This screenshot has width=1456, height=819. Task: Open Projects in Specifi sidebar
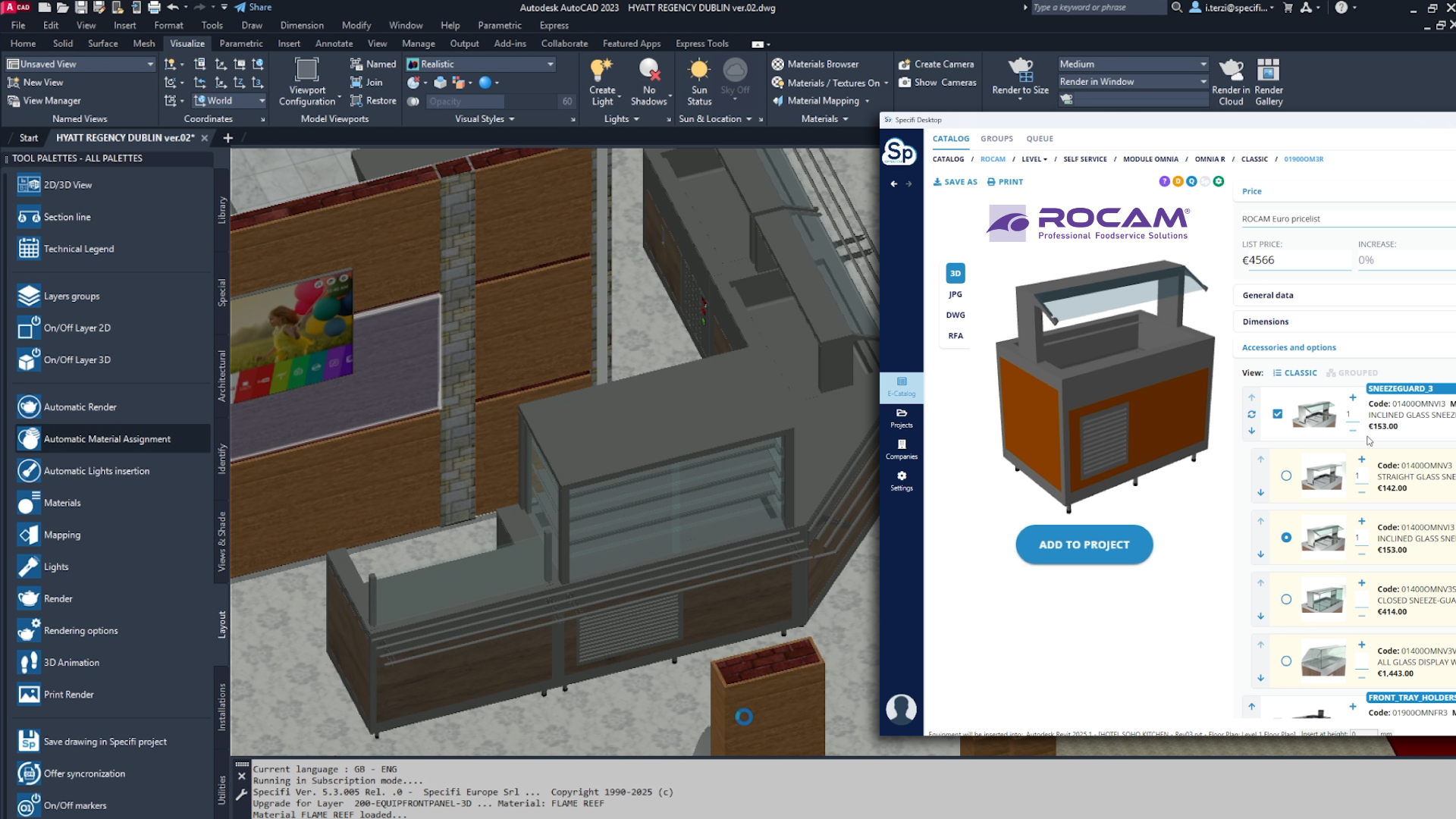(x=901, y=418)
